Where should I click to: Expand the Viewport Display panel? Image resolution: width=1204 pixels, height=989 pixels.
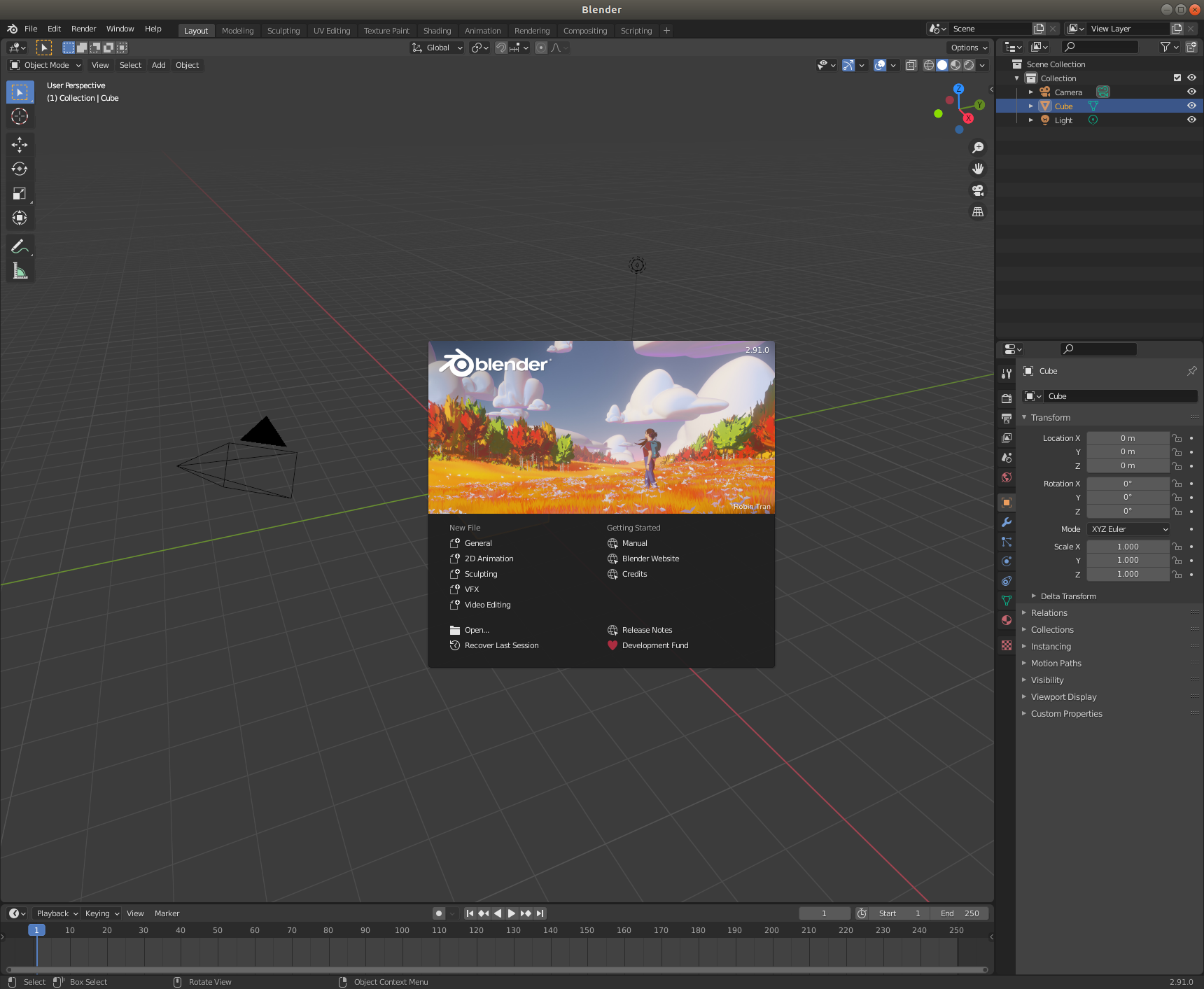click(x=1063, y=697)
